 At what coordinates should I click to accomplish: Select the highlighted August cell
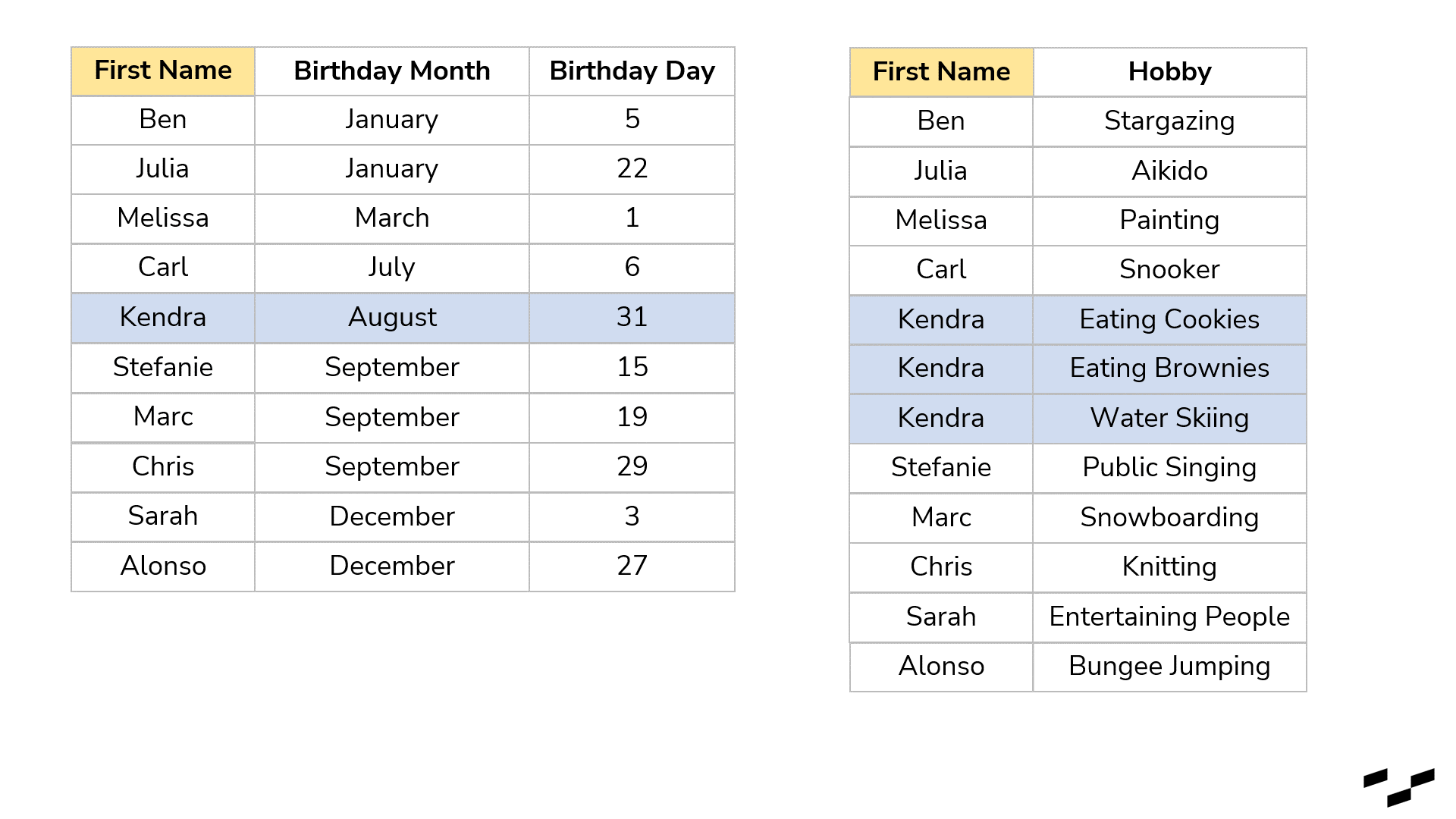coord(392,318)
